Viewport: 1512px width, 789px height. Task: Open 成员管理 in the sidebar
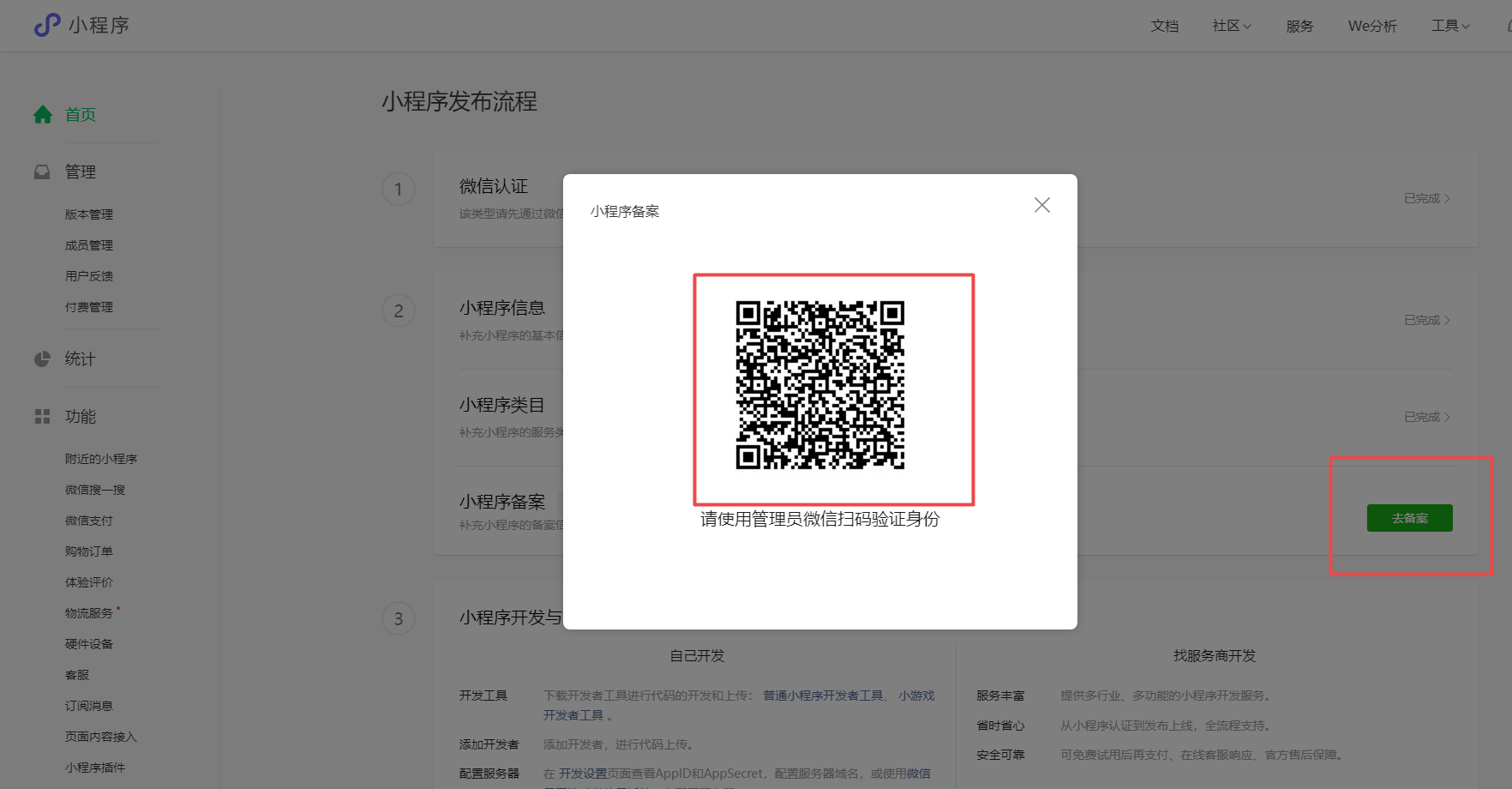pyautogui.click(x=89, y=245)
